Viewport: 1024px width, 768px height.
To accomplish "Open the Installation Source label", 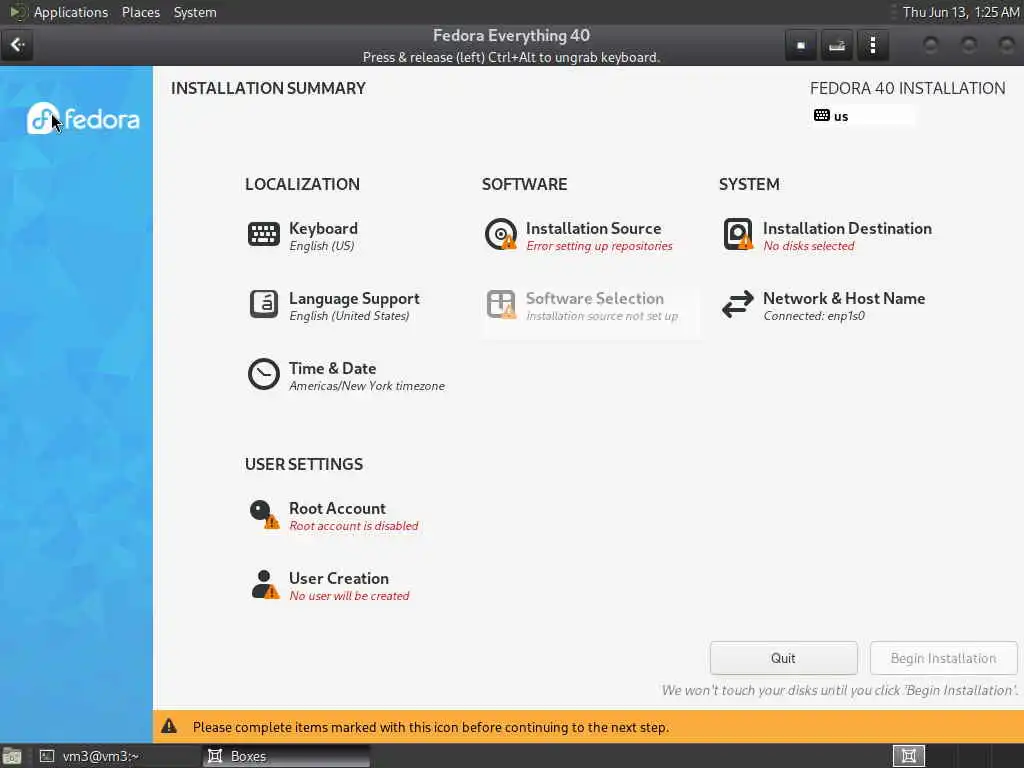I will click(593, 228).
